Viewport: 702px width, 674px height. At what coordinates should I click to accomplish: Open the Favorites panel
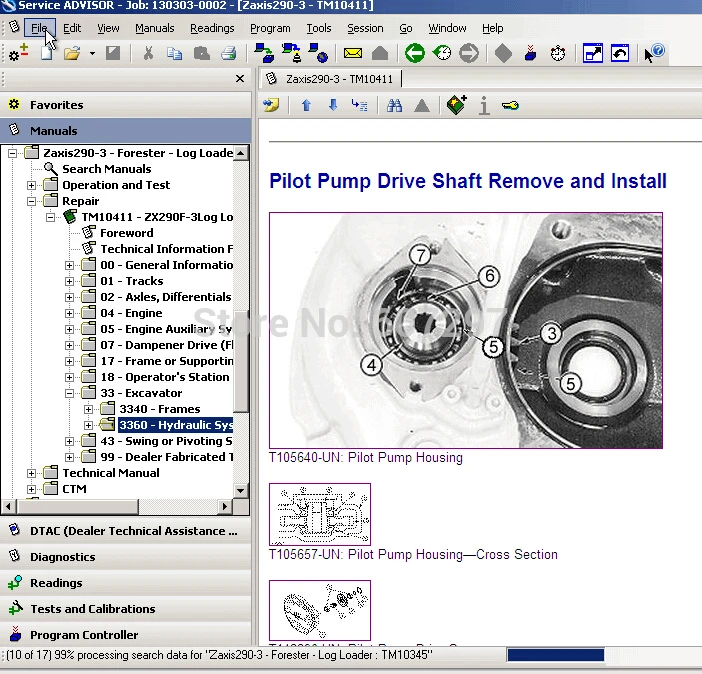125,105
